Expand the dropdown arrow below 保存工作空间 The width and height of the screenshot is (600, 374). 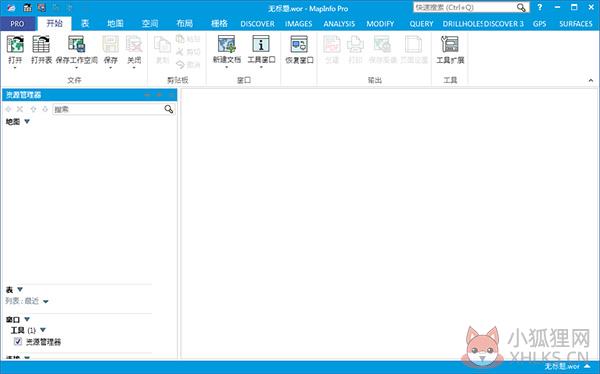coord(77,68)
